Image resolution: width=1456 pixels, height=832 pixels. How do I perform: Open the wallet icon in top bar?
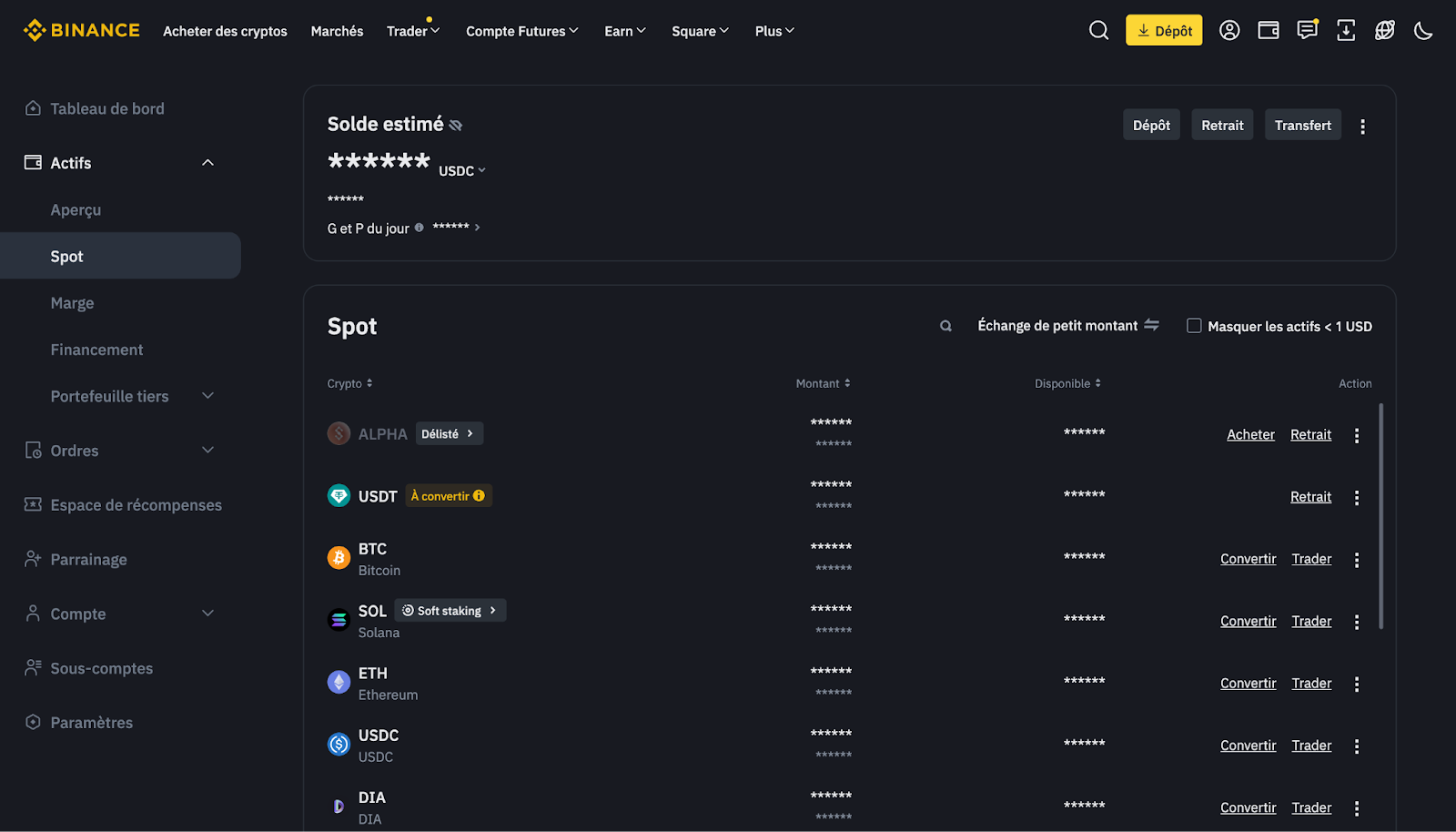(x=1268, y=30)
